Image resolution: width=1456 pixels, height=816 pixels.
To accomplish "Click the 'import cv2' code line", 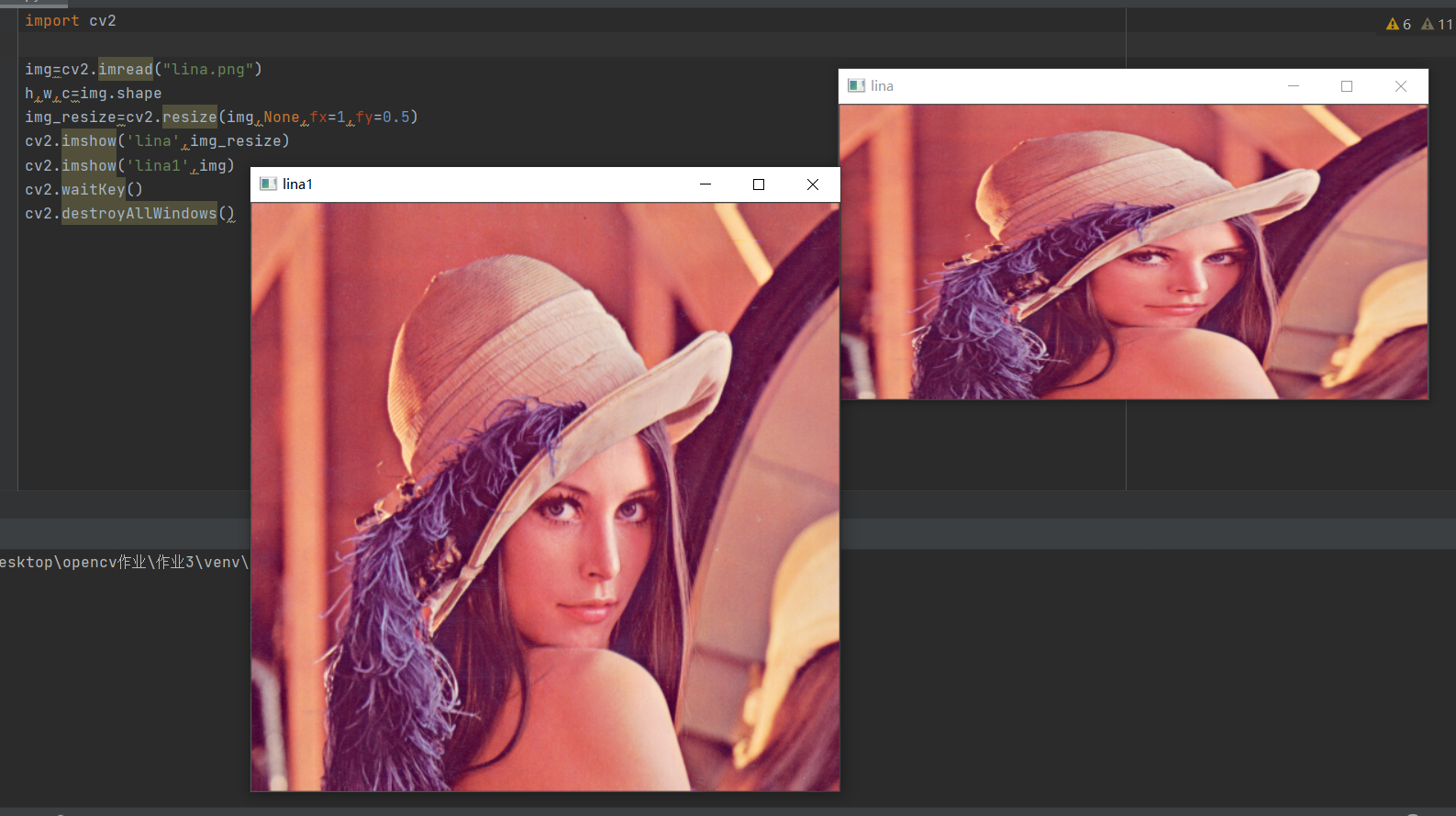I will pos(71,20).
